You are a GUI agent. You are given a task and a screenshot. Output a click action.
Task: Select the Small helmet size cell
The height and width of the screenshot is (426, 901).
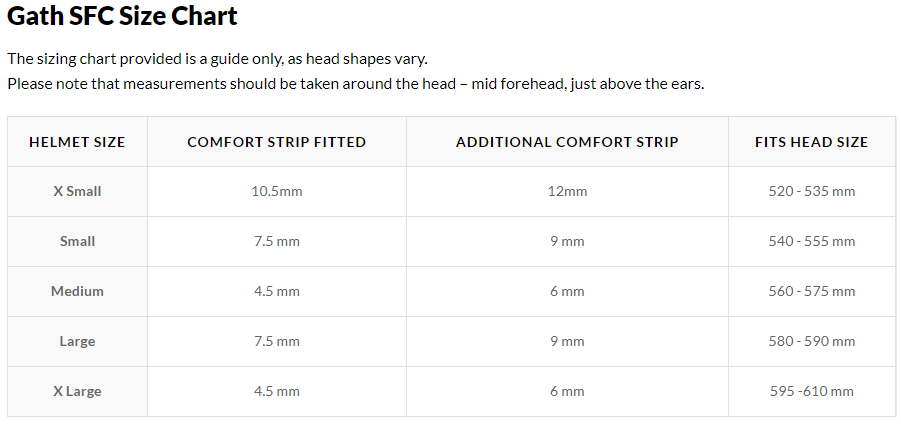77,241
